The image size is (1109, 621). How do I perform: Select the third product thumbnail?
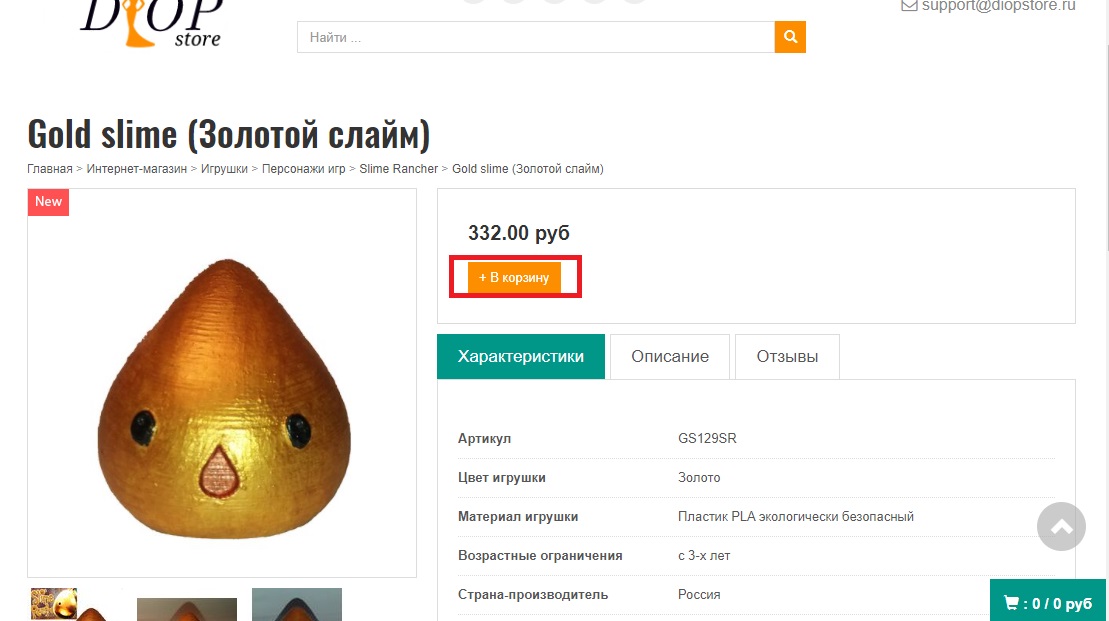(297, 605)
